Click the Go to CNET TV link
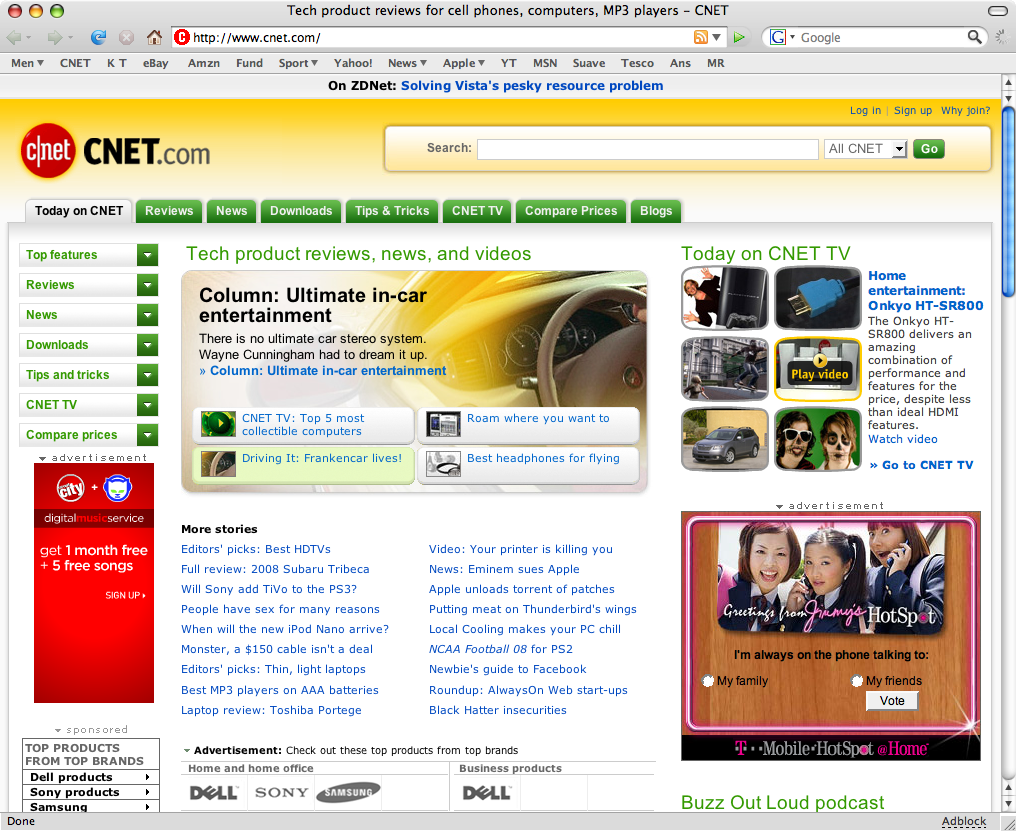 (x=921, y=465)
